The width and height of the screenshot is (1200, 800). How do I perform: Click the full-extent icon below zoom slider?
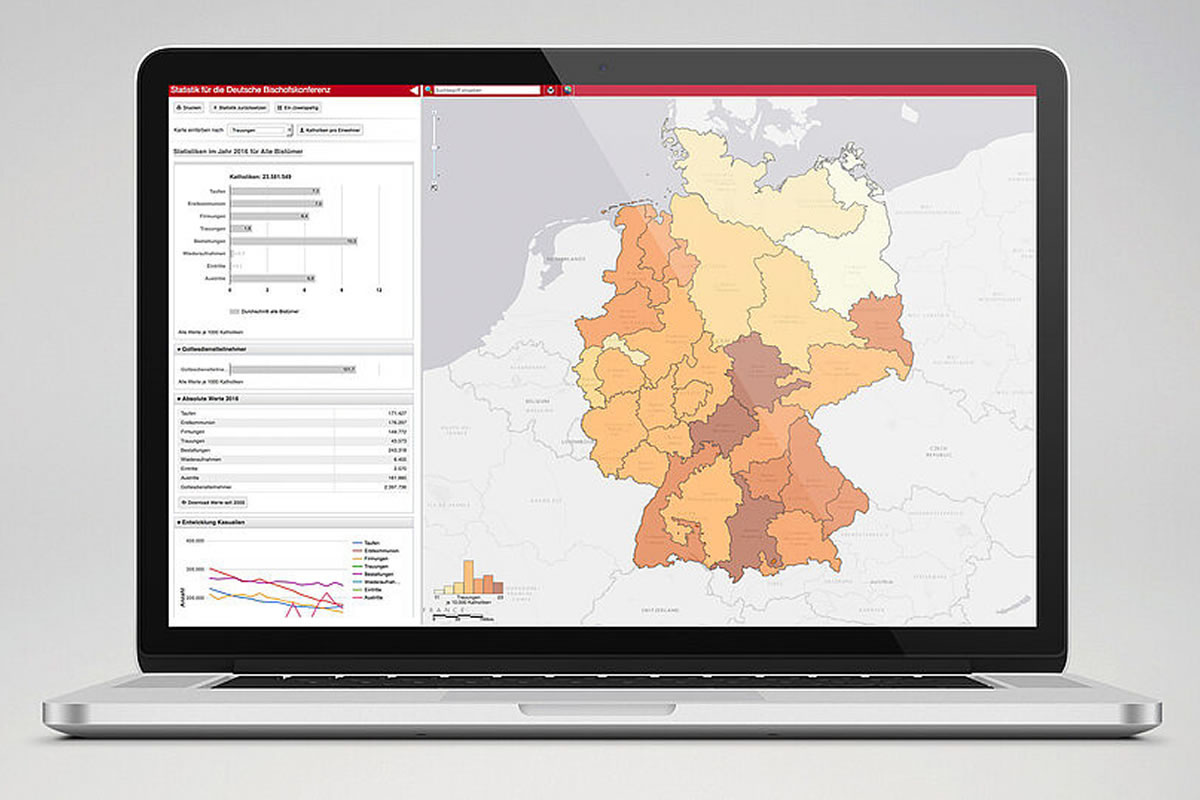[x=434, y=186]
